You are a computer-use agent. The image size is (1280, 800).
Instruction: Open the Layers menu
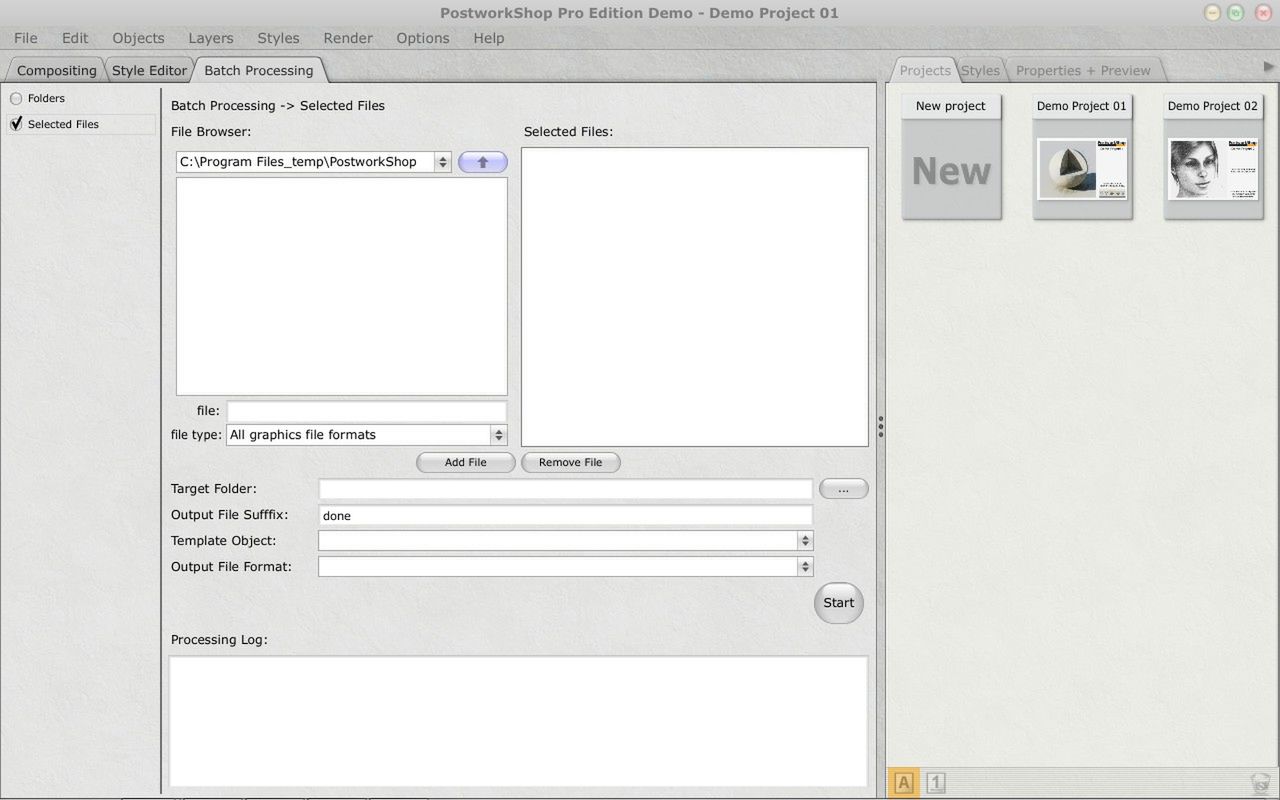[211, 38]
